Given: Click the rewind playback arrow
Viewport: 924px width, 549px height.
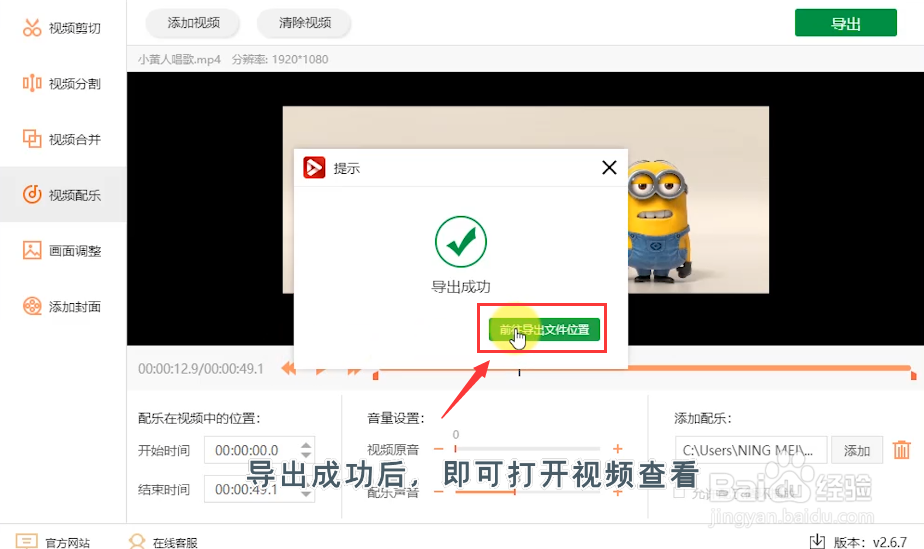Looking at the screenshot, I should 288,369.
